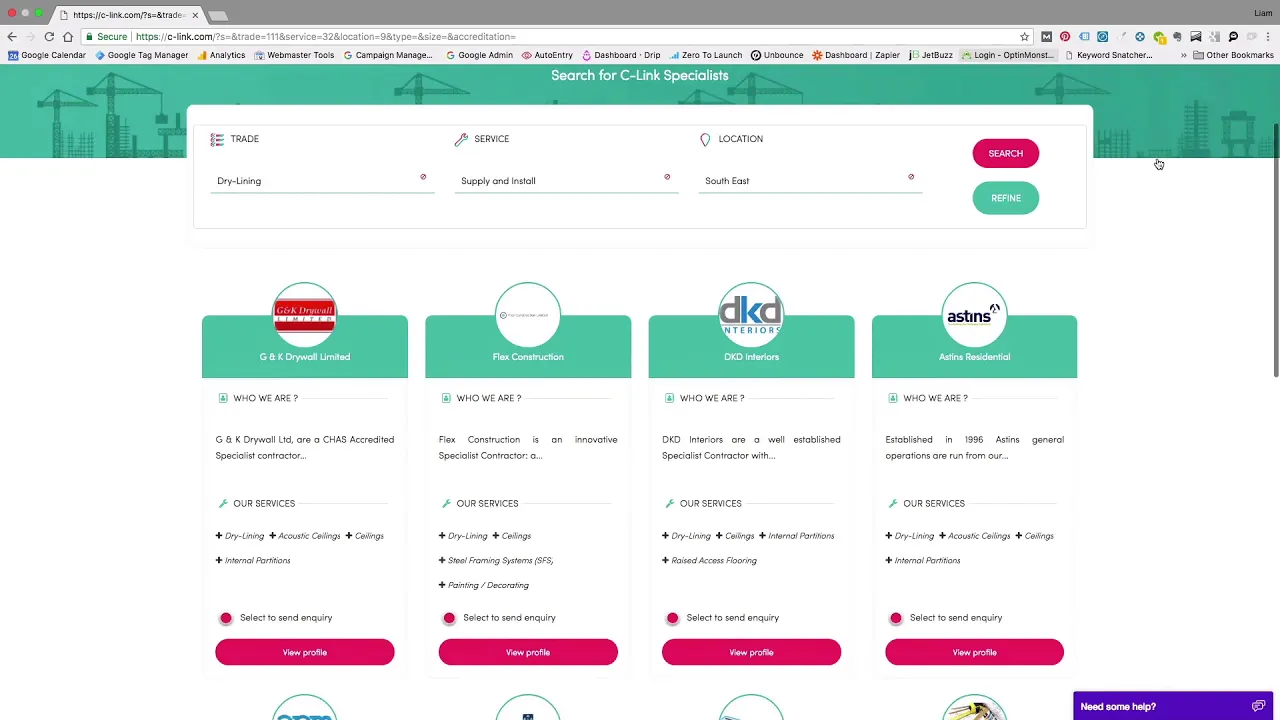The height and width of the screenshot is (720, 1280).
Task: View profile of G & K Drywall Limited
Action: (x=305, y=652)
